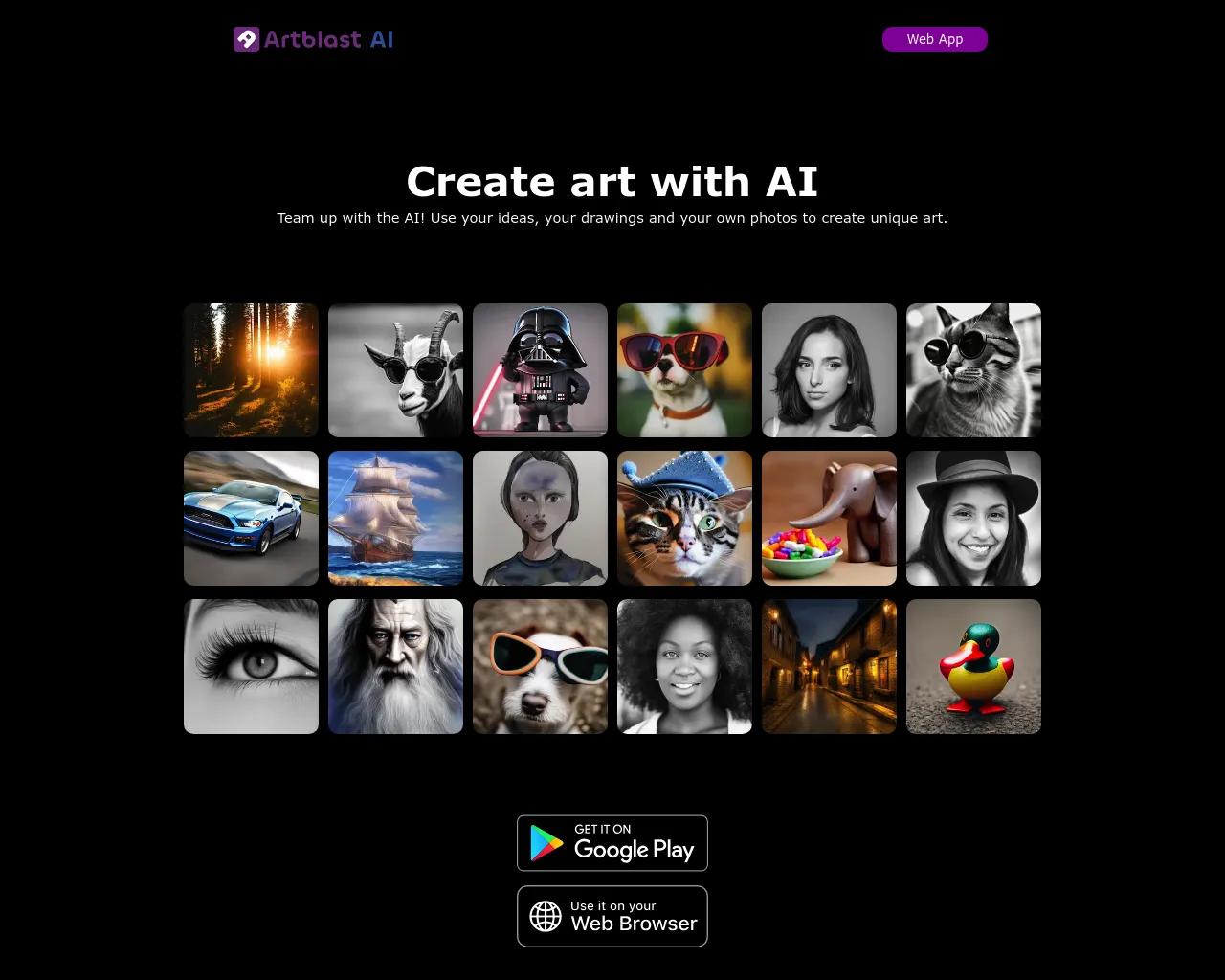Image resolution: width=1225 pixels, height=980 pixels.
Task: Select the sailing ship painting thumbnail
Action: point(395,518)
